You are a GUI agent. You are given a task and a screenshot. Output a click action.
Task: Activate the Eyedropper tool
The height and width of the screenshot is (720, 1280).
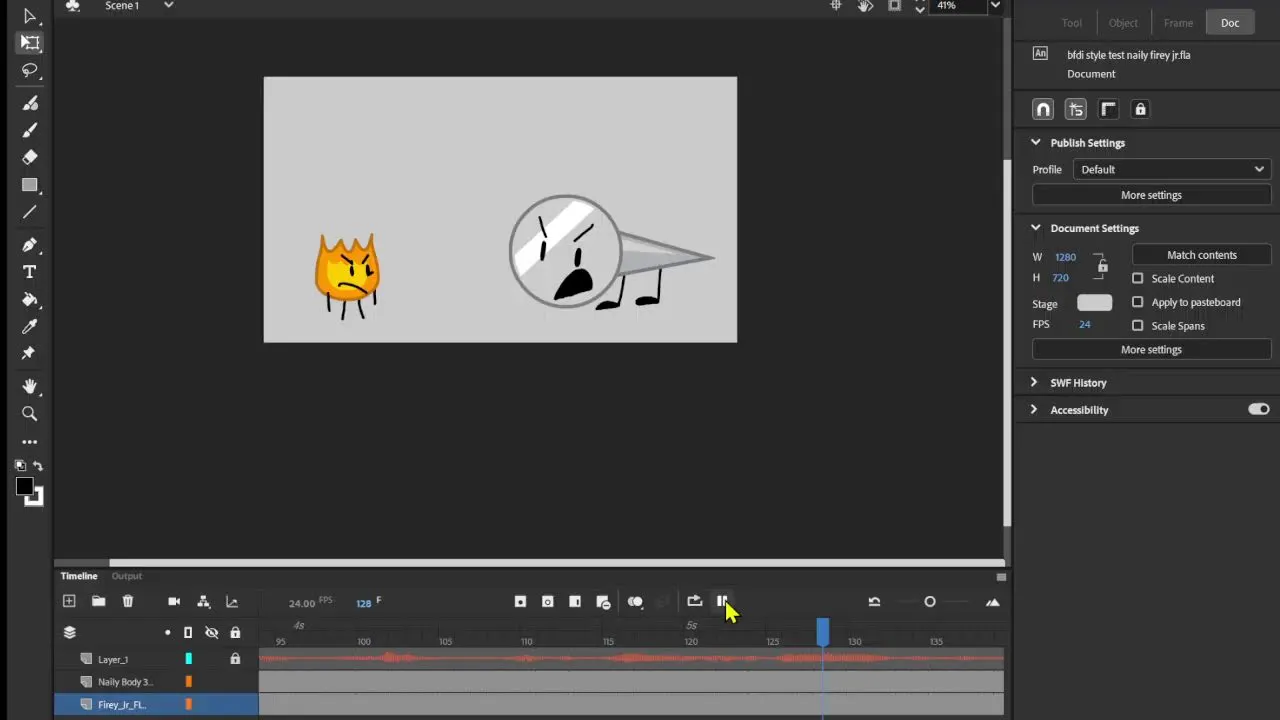(30, 327)
